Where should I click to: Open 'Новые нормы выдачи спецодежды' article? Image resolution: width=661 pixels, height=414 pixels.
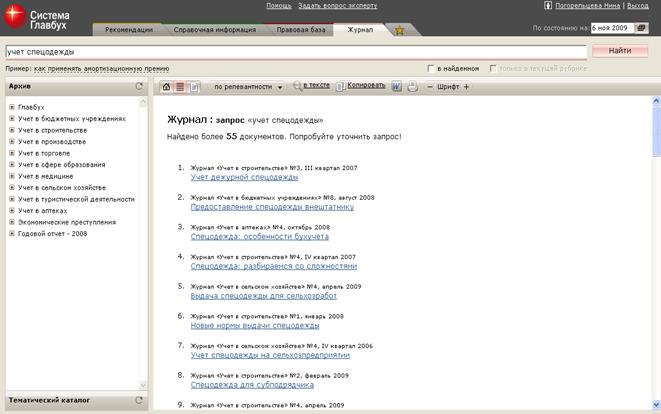pyautogui.click(x=255, y=325)
